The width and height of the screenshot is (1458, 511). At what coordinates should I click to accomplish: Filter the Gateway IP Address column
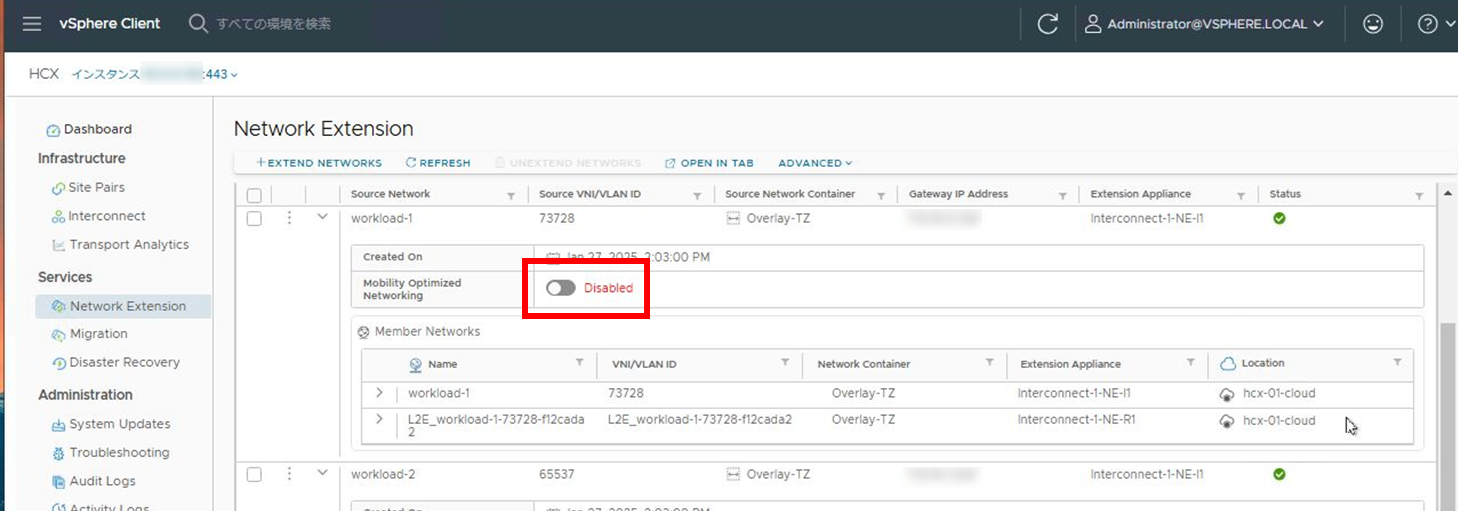[x=1061, y=196]
